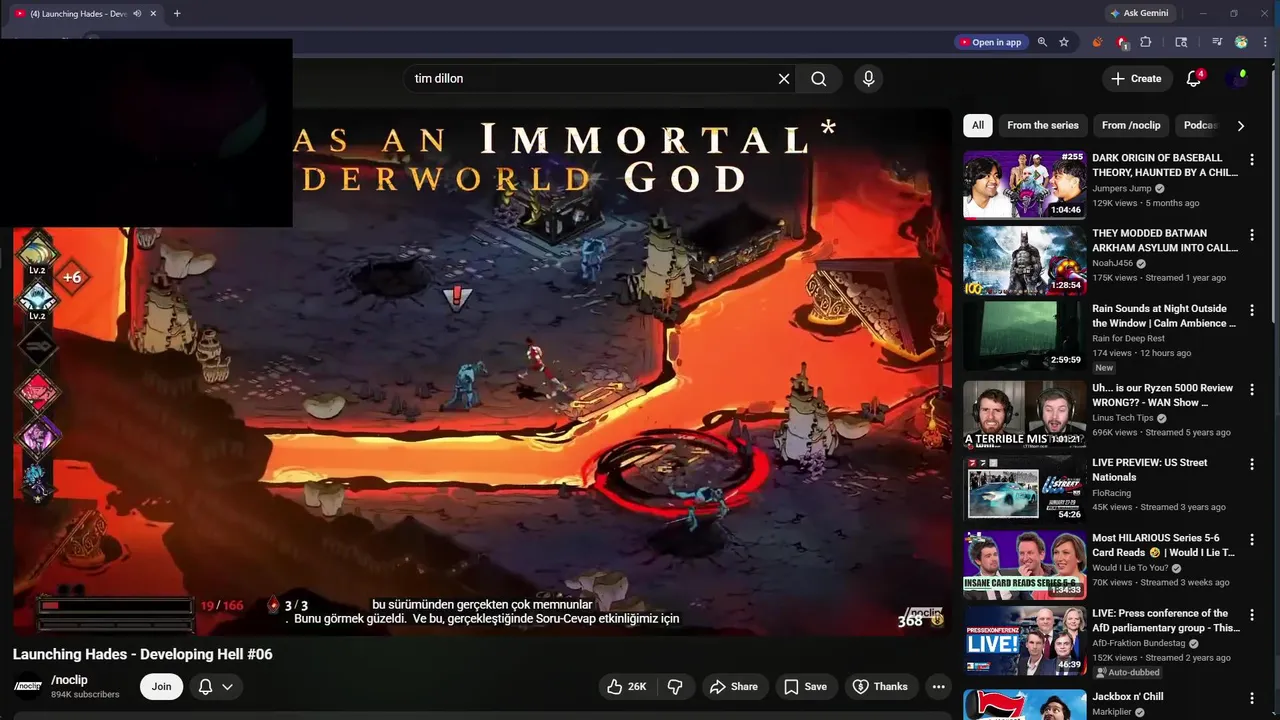Viewport: 1280px width, 720px height.
Task: Click the page vertical scrollbar
Action: pyautogui.click(x=1275, y=200)
